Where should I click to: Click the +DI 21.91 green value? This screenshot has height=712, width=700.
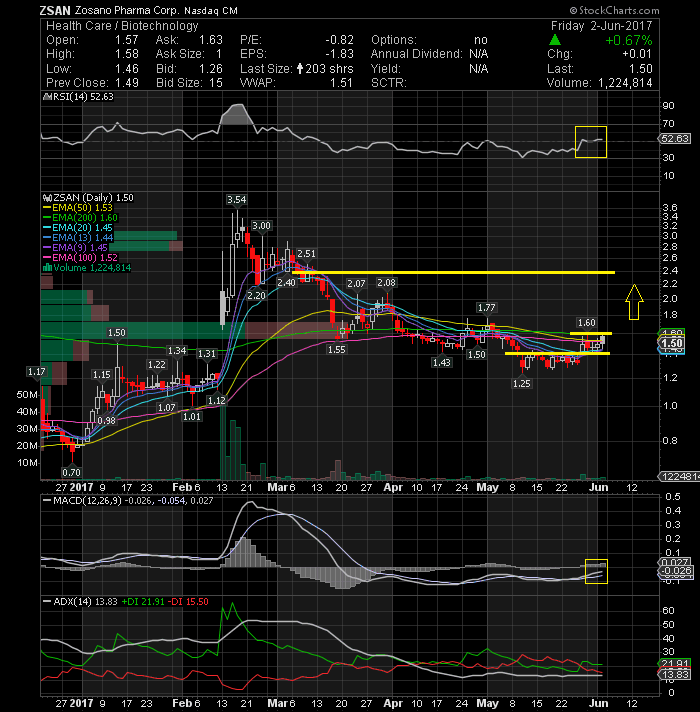[x=143, y=602]
